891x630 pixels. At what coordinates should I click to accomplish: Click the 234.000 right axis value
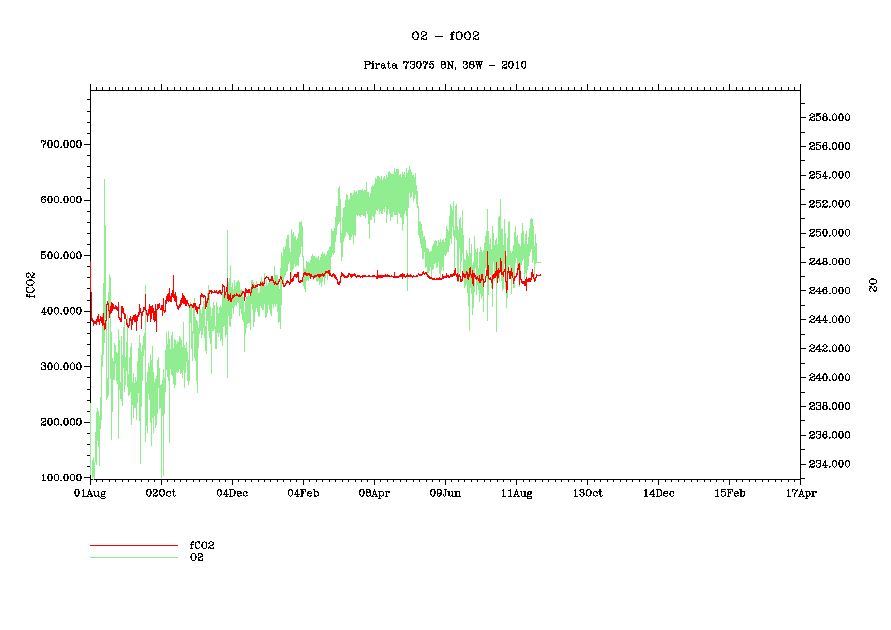(x=829, y=464)
